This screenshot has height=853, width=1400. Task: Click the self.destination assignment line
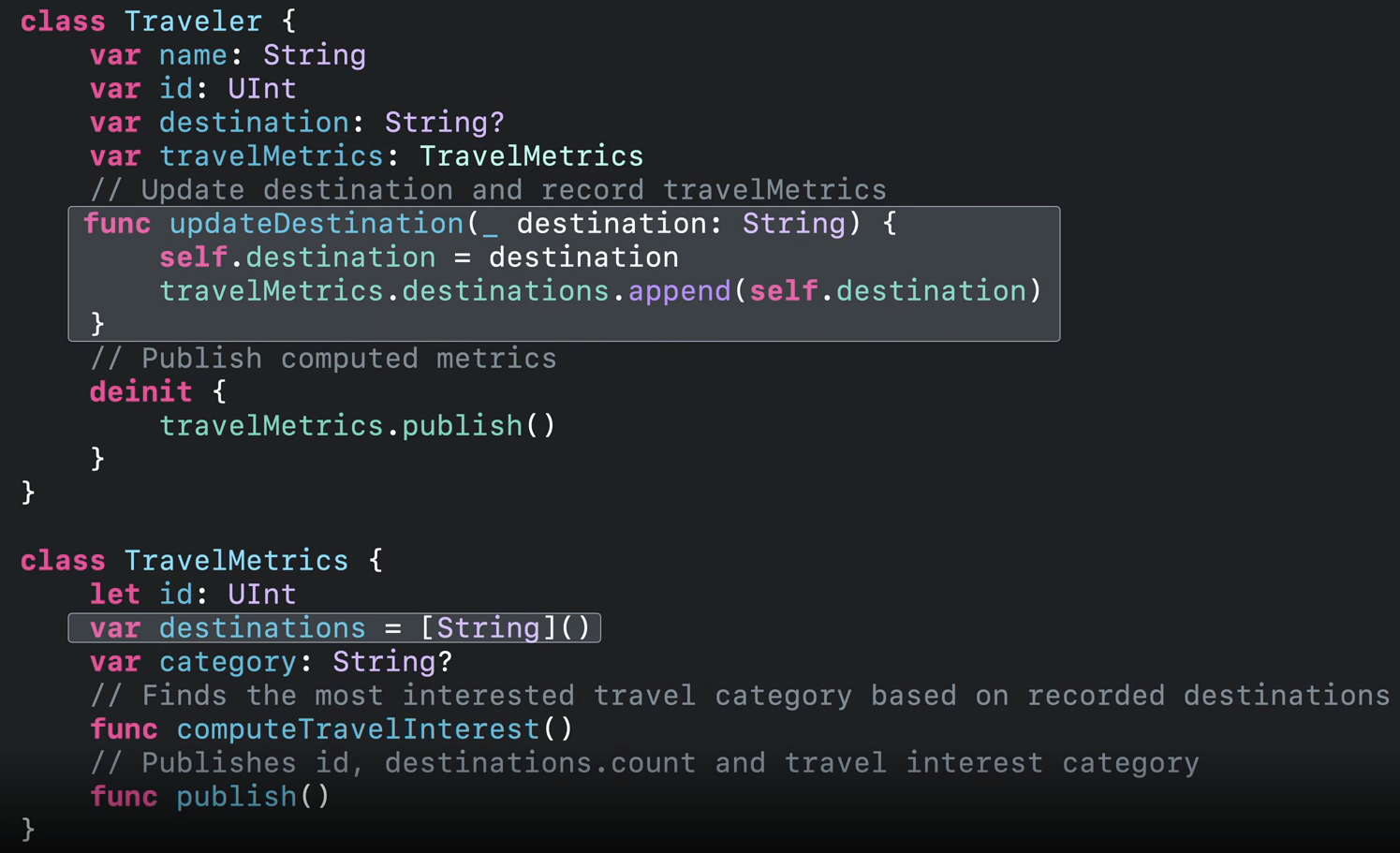pyautogui.click(x=419, y=257)
